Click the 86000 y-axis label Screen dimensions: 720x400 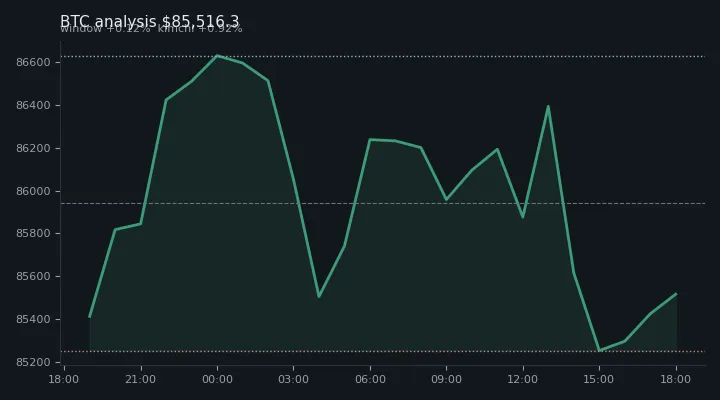point(33,192)
